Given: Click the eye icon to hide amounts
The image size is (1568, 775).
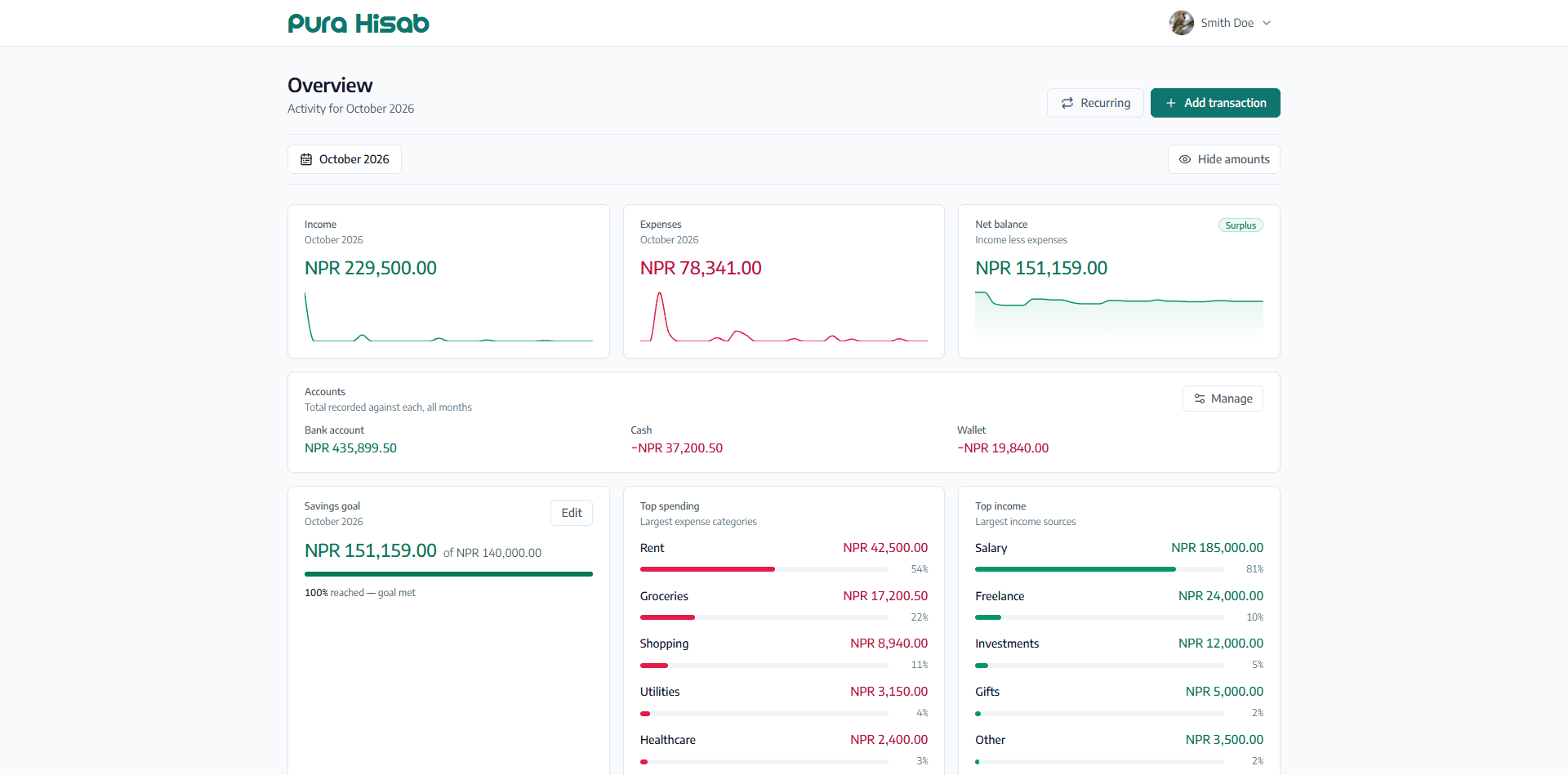Looking at the screenshot, I should pyautogui.click(x=1185, y=159).
